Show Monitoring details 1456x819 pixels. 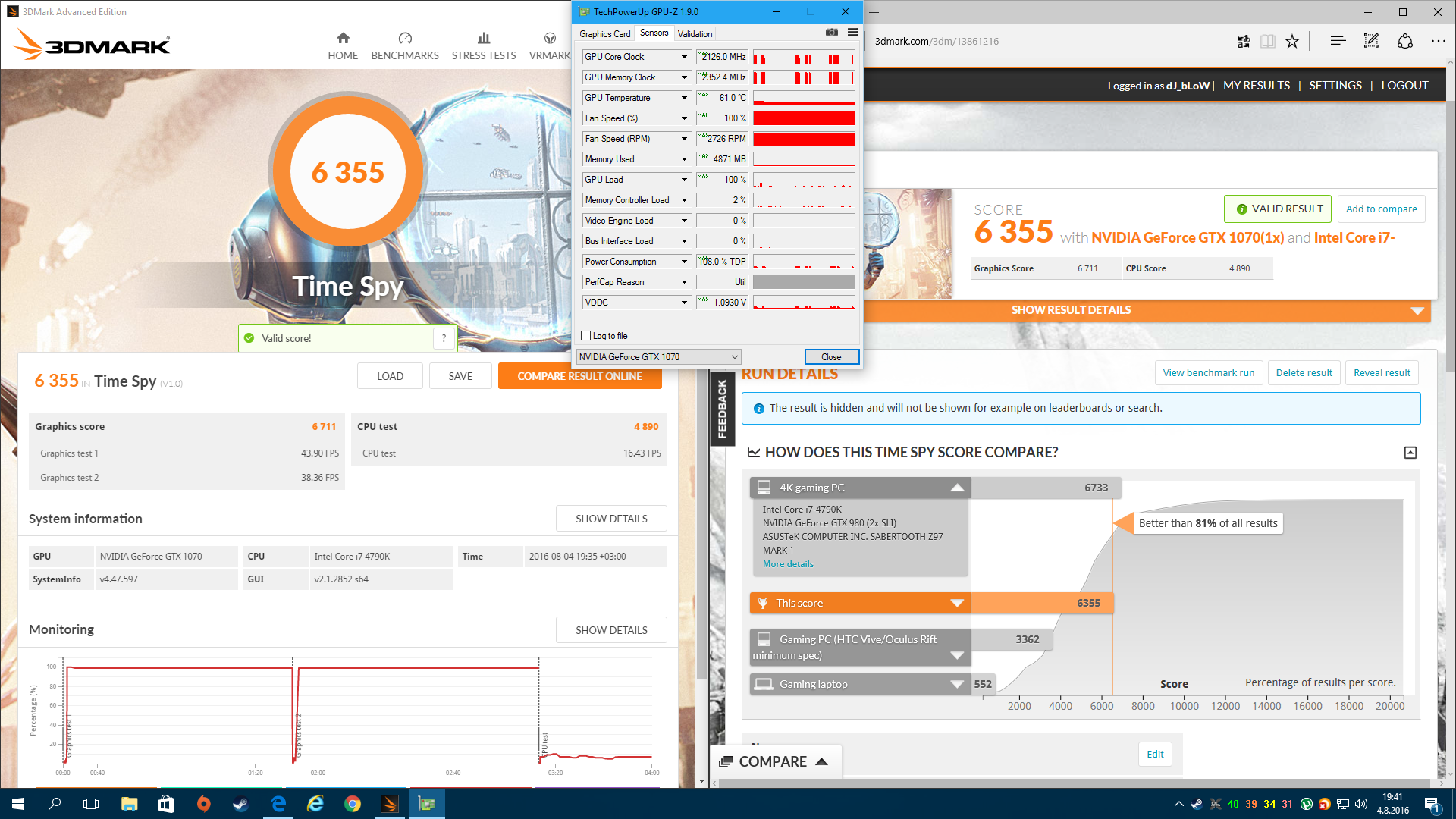pyautogui.click(x=611, y=630)
